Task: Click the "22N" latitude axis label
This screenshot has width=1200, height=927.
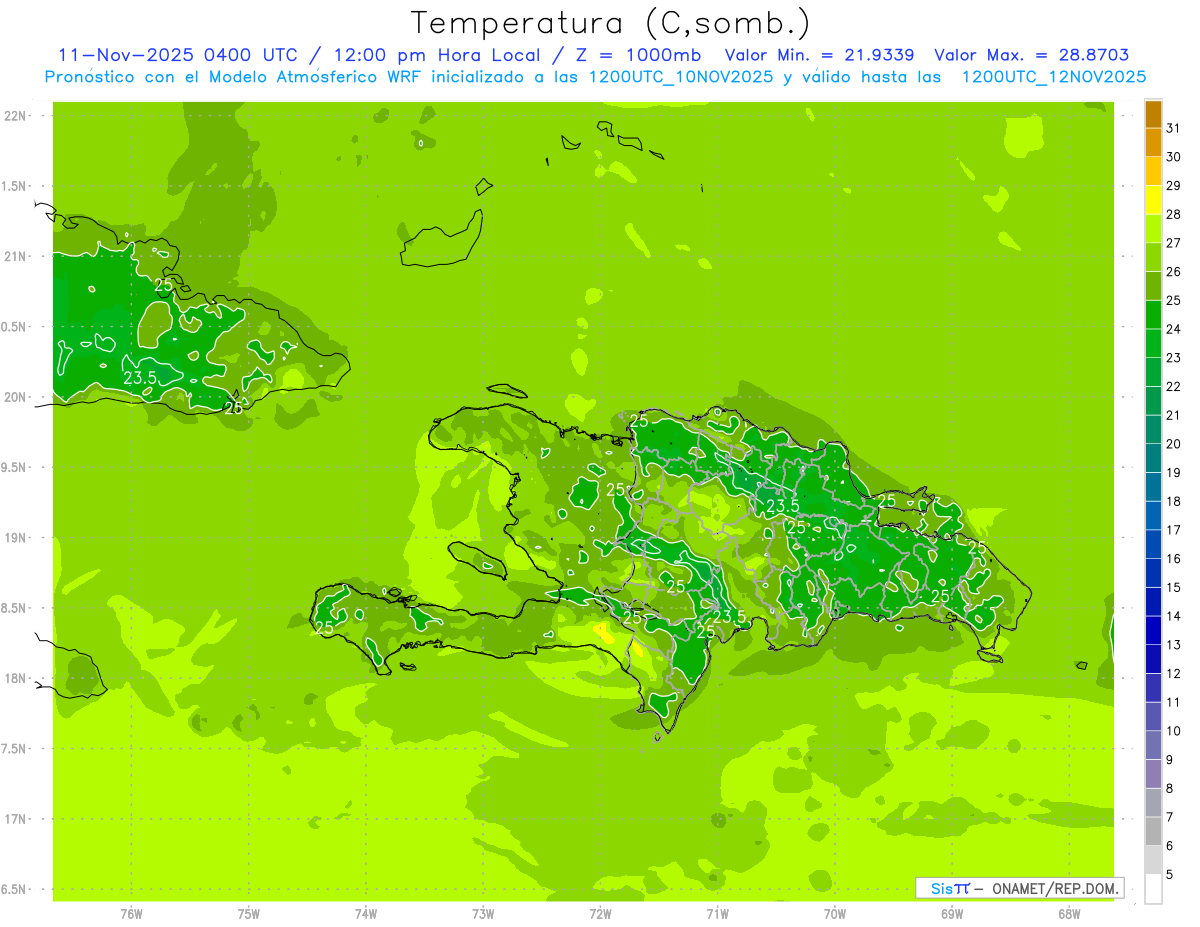Action: [15, 116]
